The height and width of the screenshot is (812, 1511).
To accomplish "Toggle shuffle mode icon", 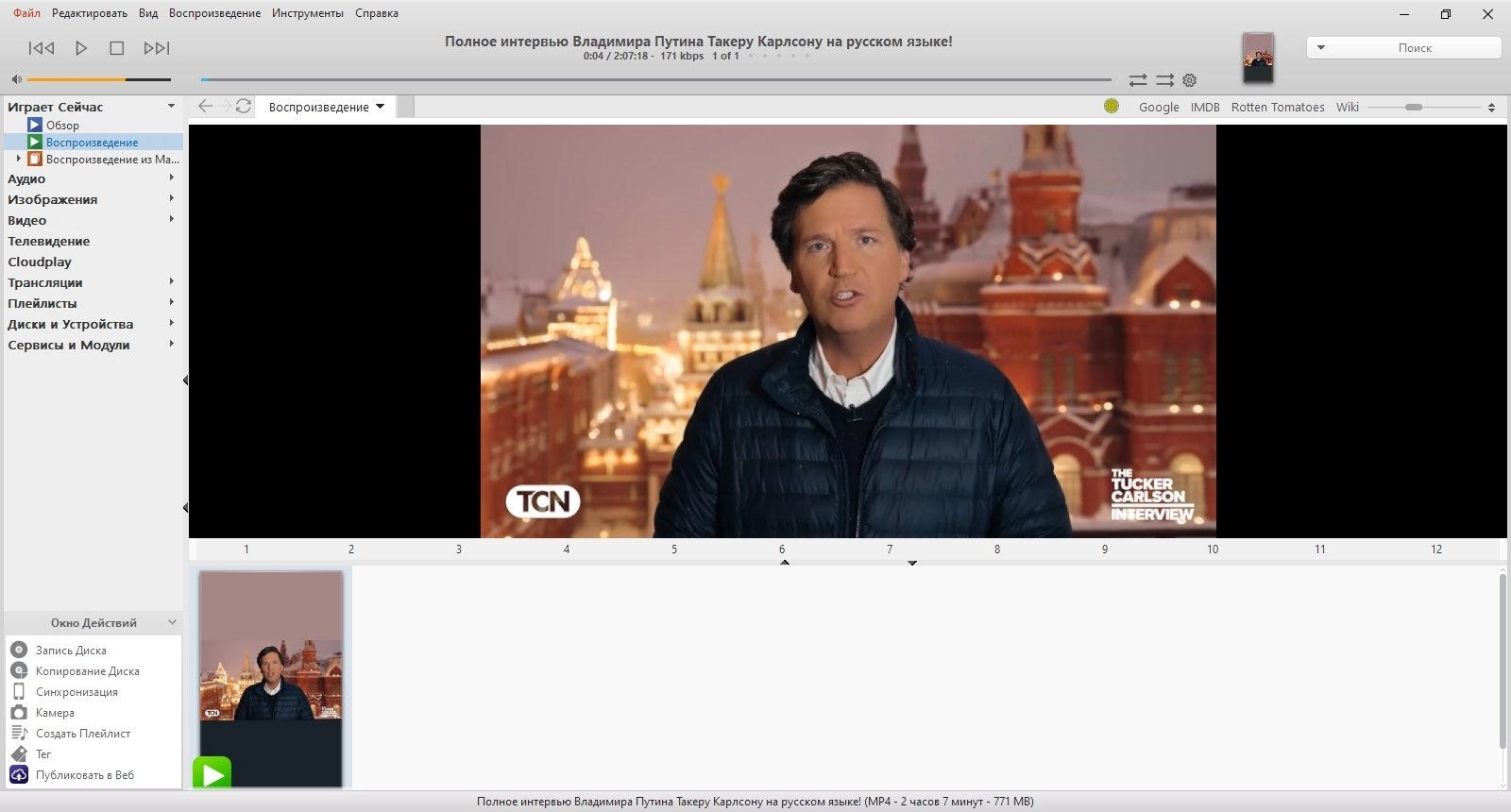I will (x=1165, y=80).
